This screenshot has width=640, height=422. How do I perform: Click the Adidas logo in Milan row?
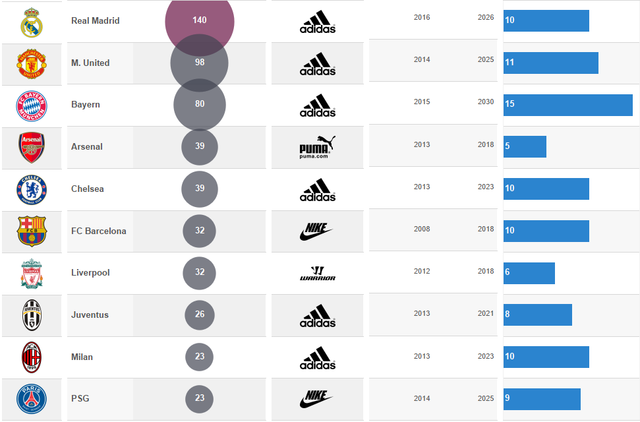(x=318, y=358)
